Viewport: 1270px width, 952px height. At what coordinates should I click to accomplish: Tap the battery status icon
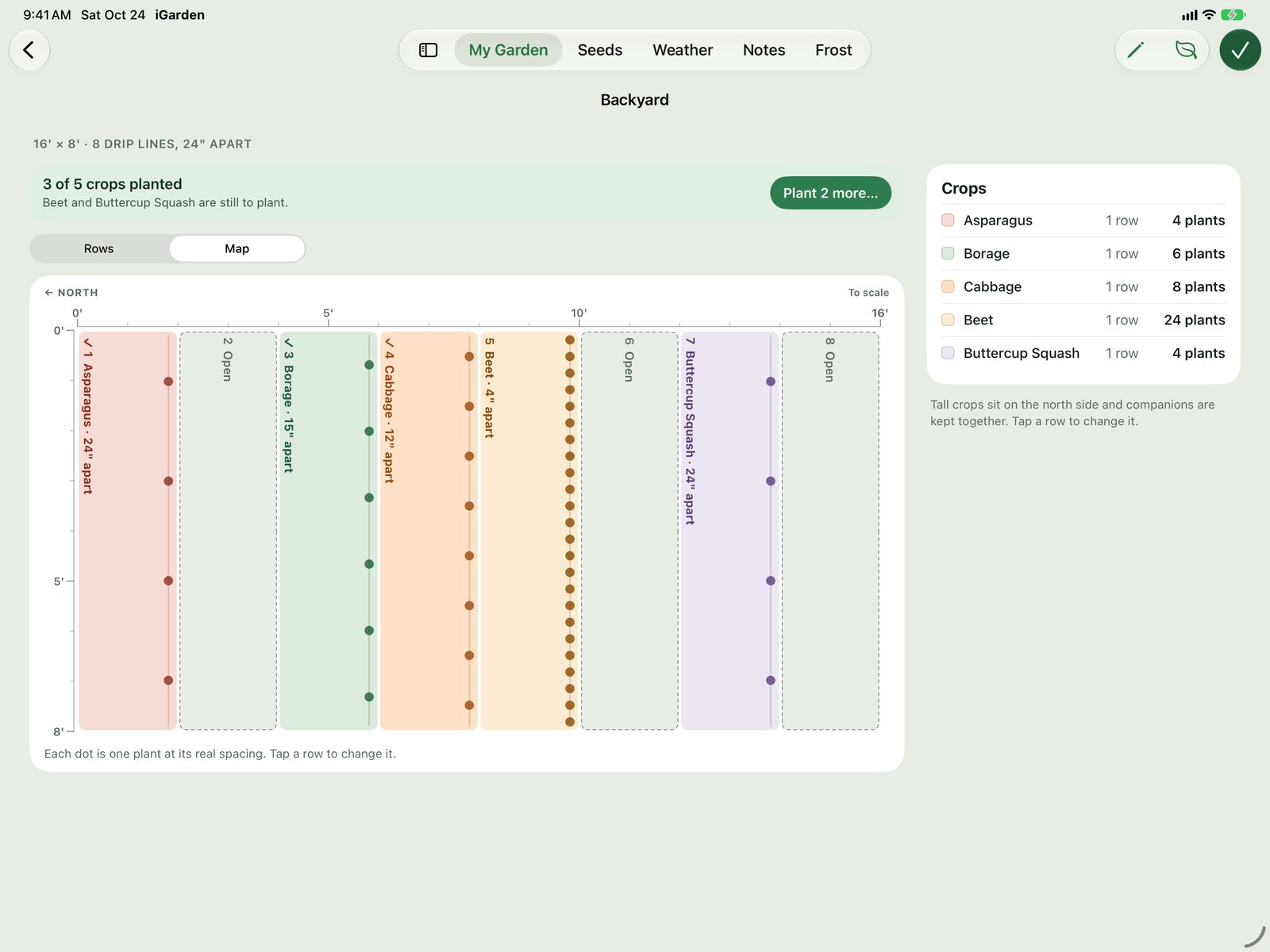click(x=1233, y=15)
